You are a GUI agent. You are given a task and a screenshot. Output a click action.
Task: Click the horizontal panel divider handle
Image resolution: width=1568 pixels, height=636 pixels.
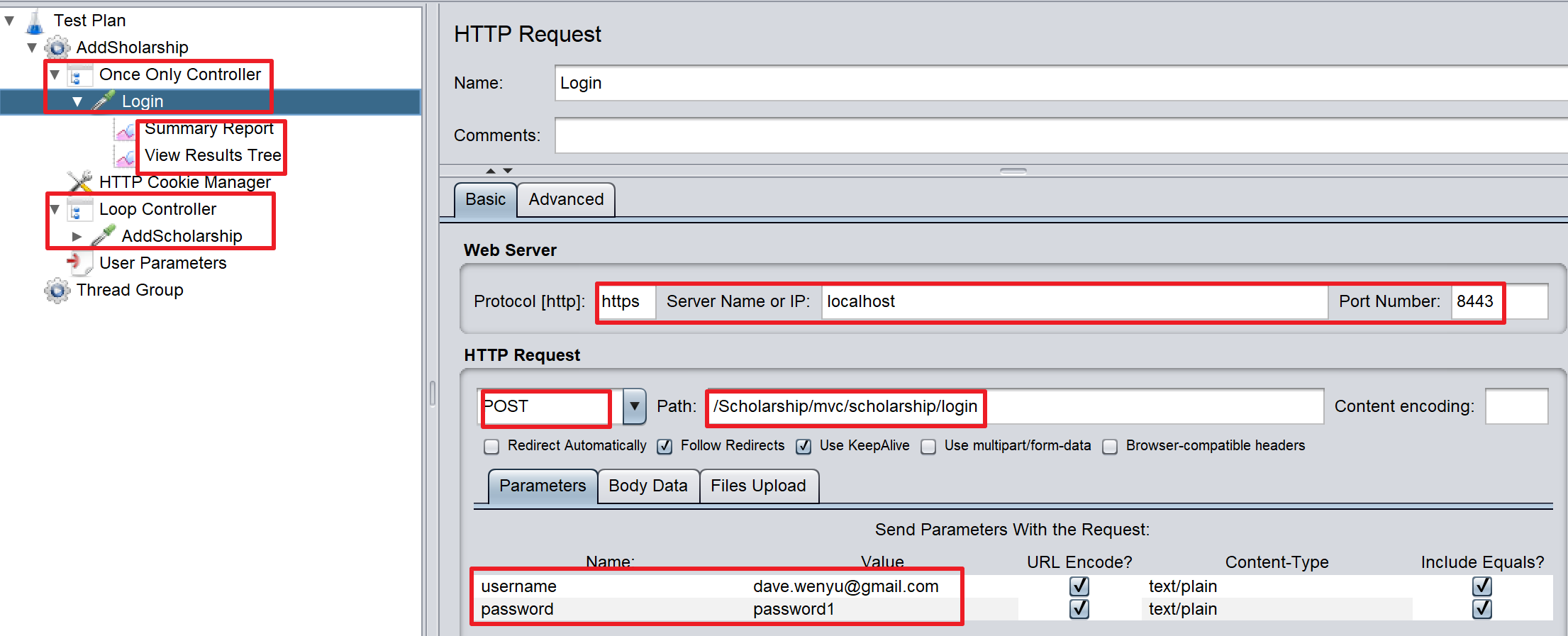point(1013,172)
